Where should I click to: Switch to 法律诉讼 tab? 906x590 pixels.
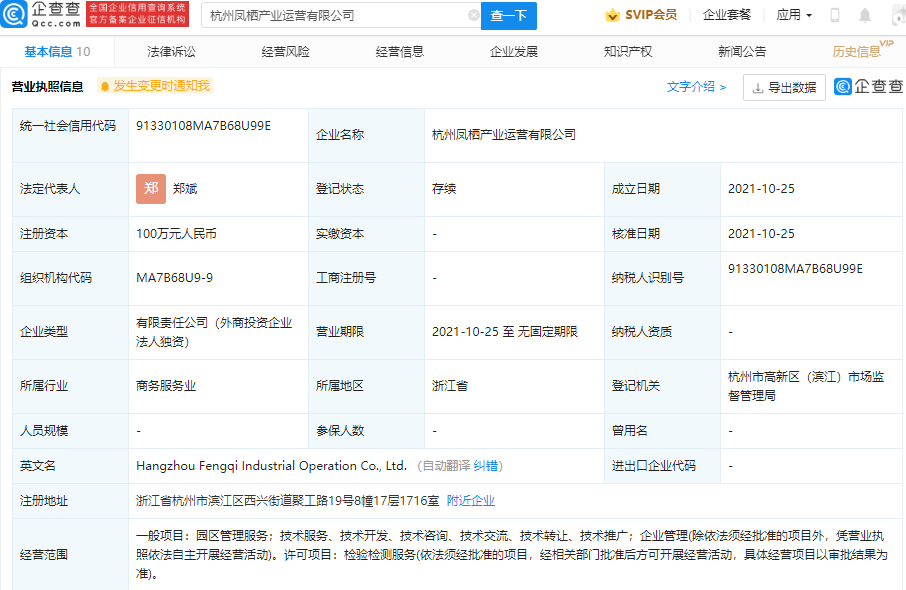171,51
